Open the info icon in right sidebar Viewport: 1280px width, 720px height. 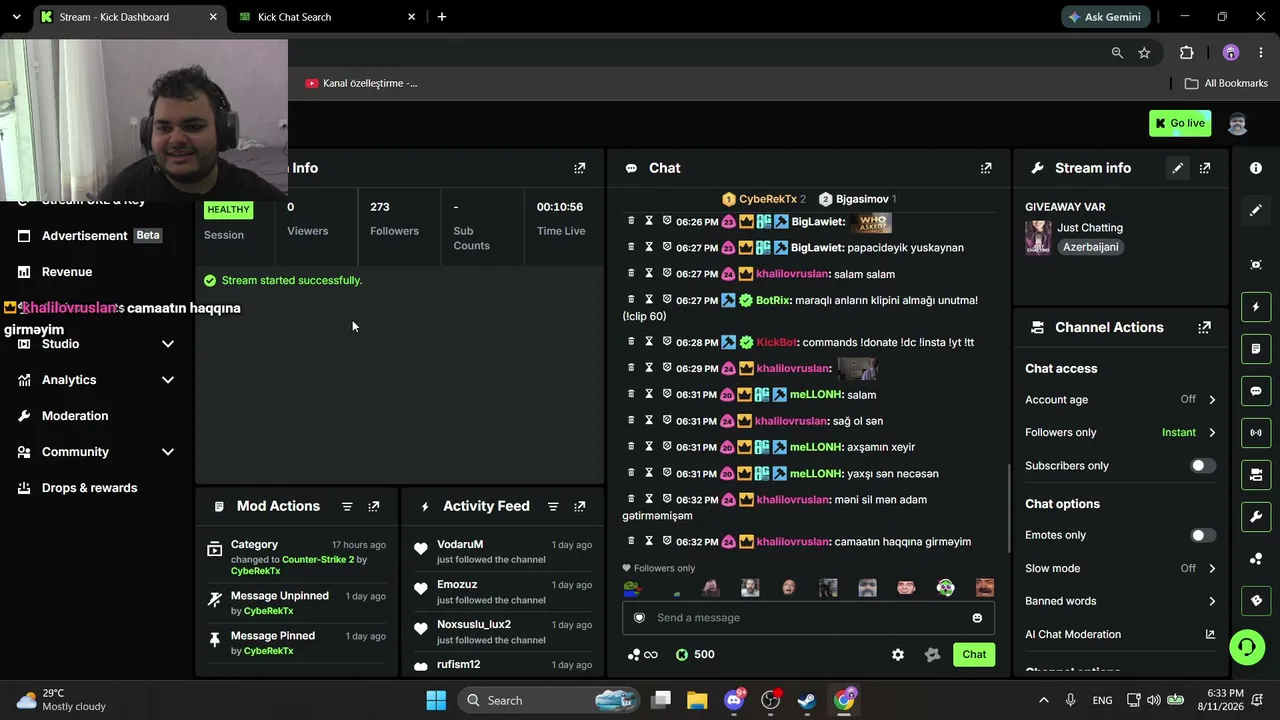[x=1256, y=168]
